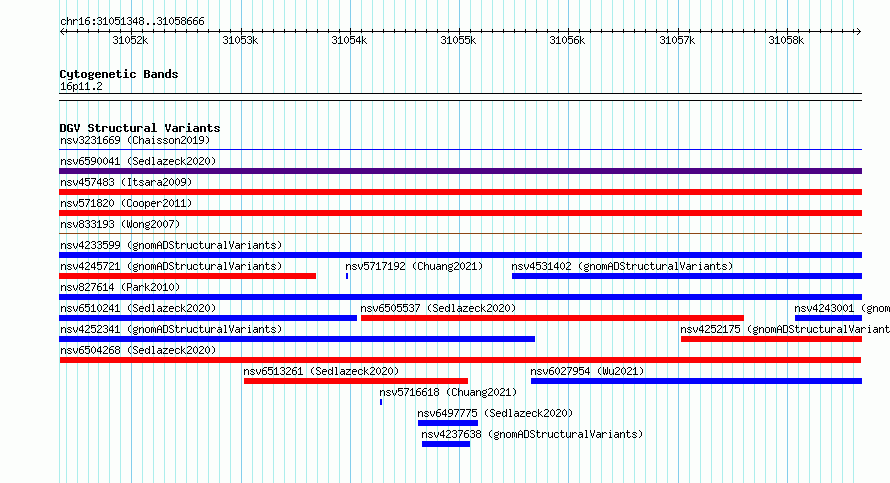Click the 31052k ruler tick label
Image resolution: width=890 pixels, height=483 pixels.
click(x=130, y=40)
